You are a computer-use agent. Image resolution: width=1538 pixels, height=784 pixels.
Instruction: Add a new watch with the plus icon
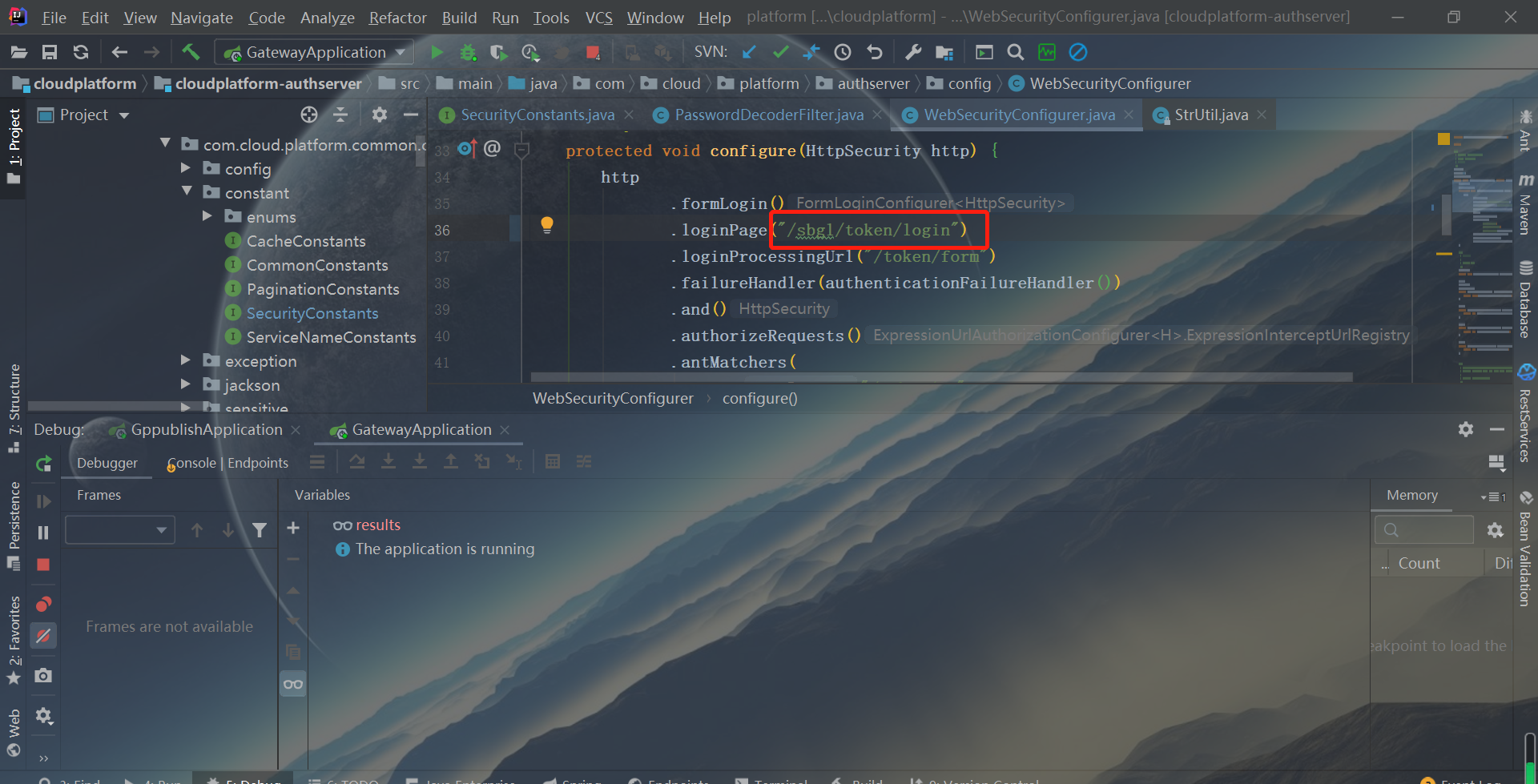[293, 528]
